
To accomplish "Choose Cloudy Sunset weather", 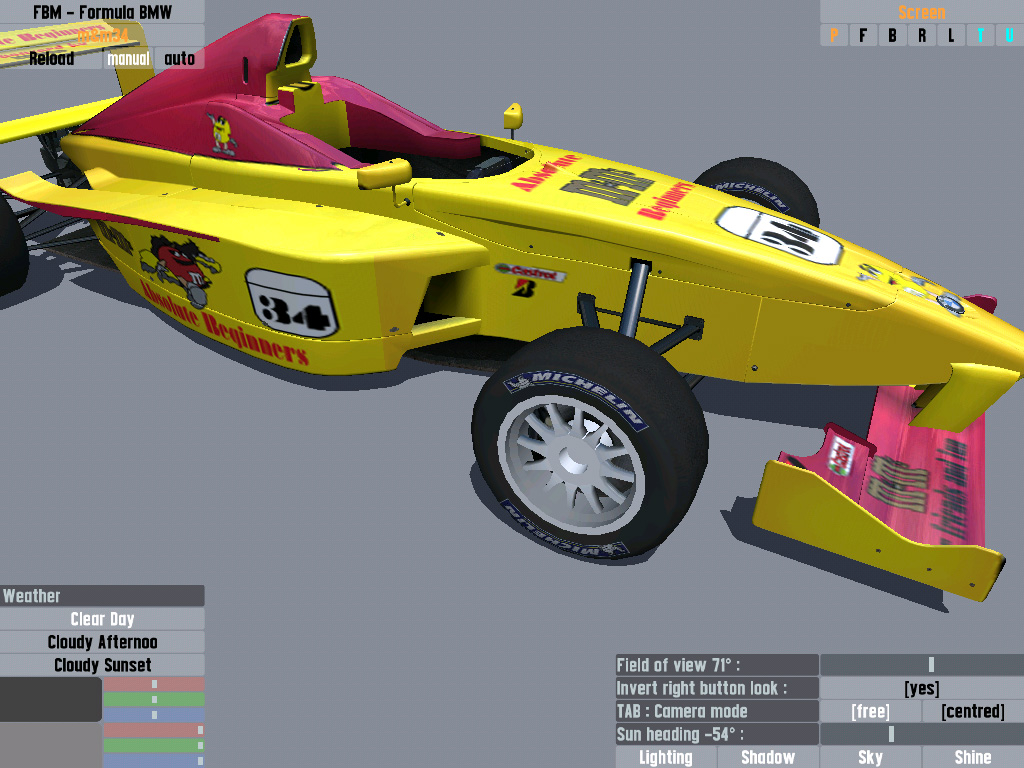I will pyautogui.click(x=102, y=665).
